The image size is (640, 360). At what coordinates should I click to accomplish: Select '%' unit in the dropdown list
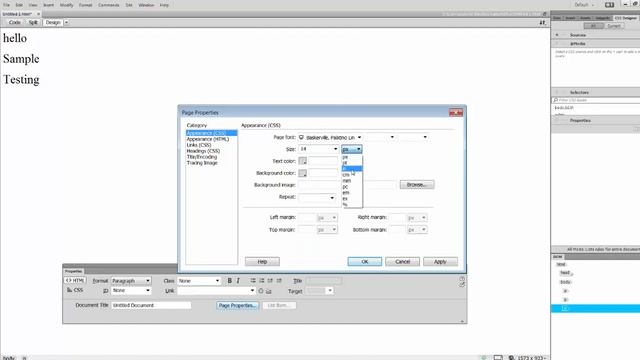tap(352, 204)
